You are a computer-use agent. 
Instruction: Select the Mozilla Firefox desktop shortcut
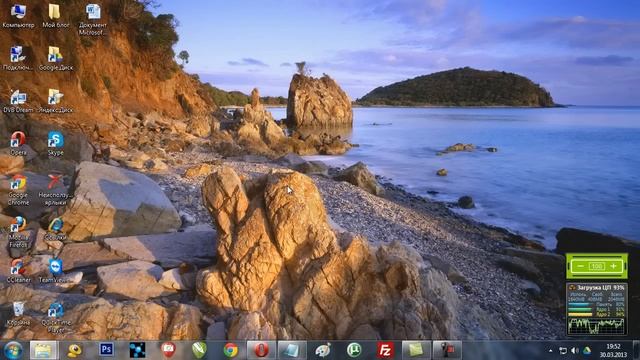point(18,232)
